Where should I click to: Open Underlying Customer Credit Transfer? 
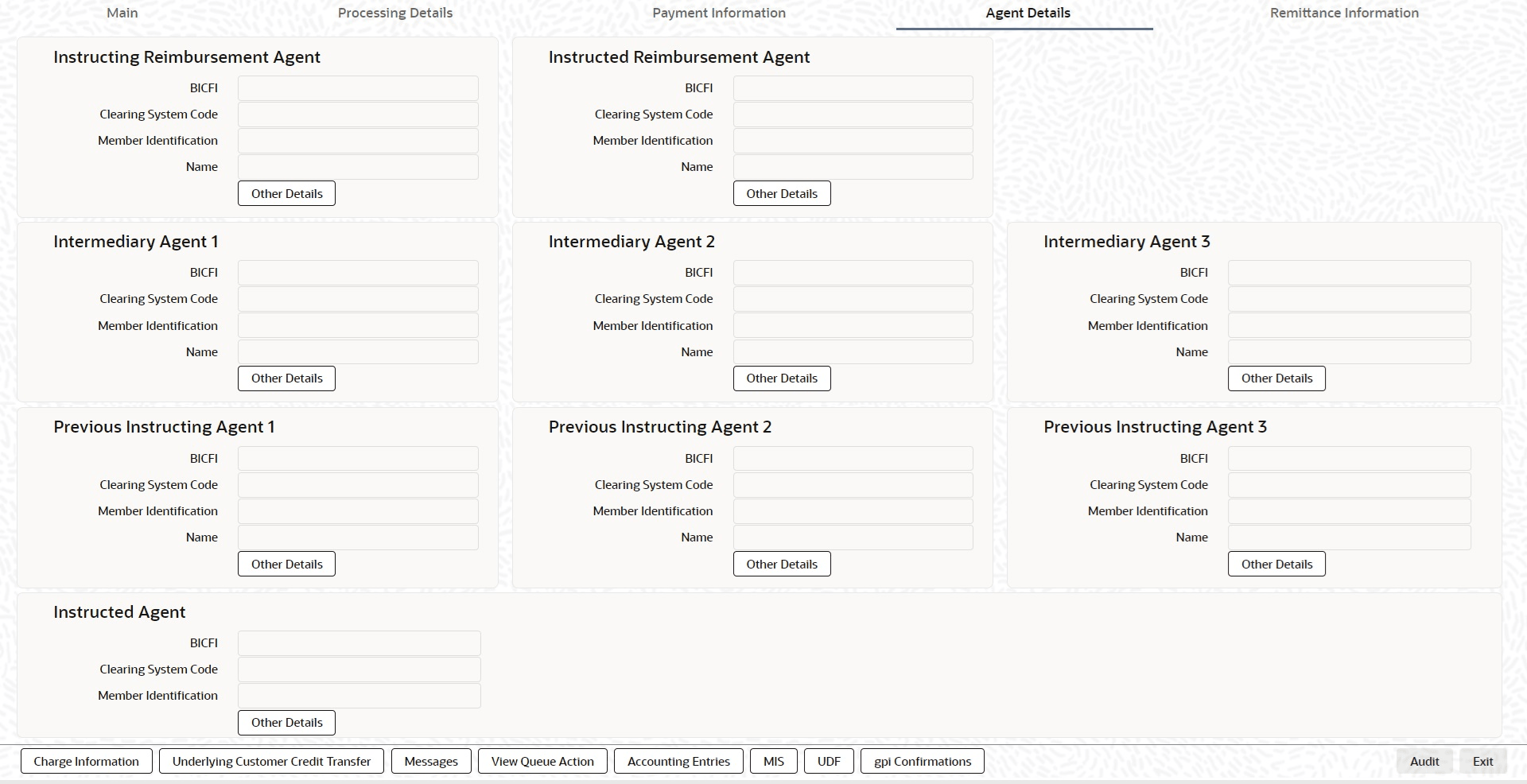click(271, 761)
